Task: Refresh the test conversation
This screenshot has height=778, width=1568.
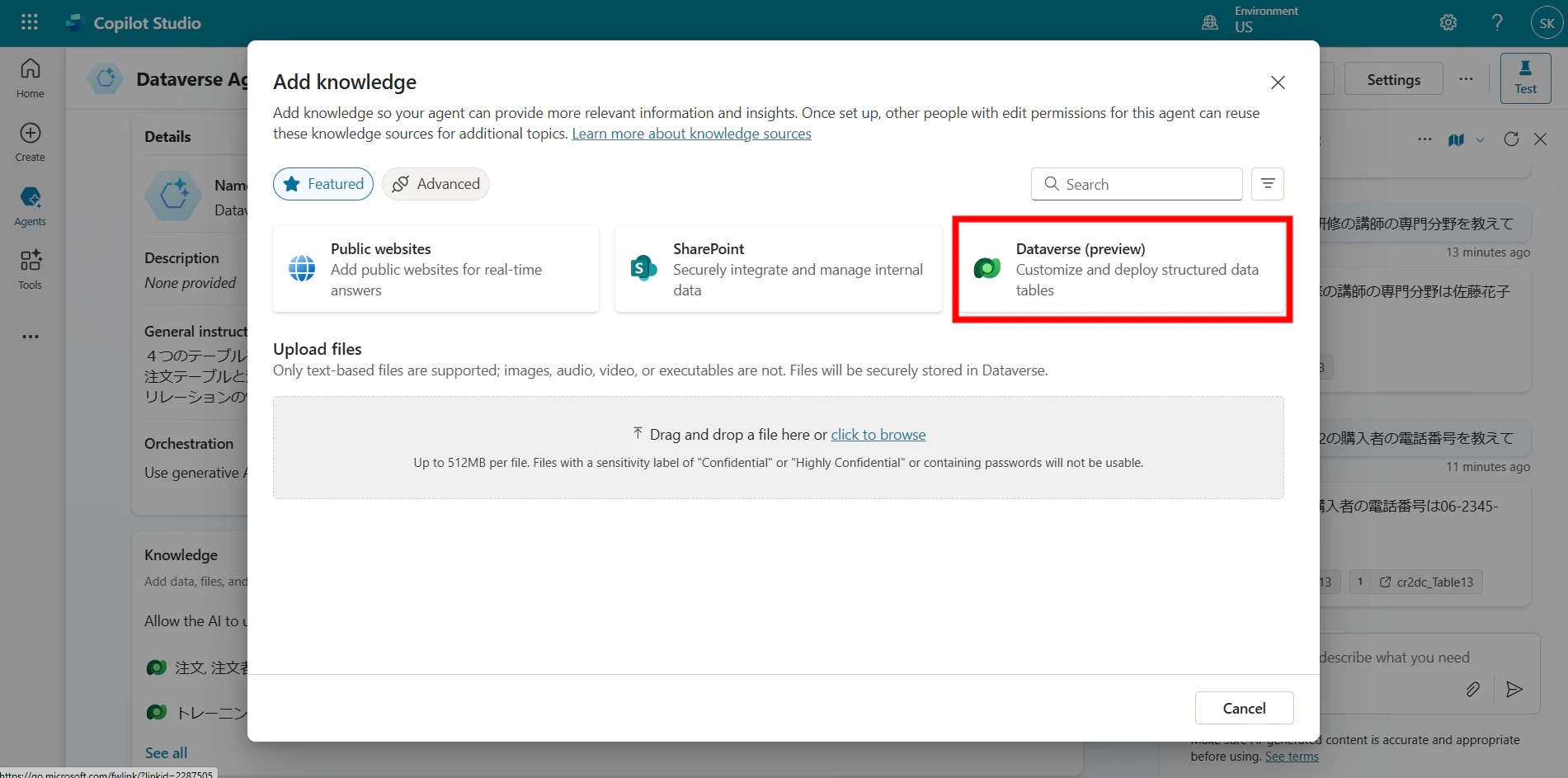Action: (1511, 139)
